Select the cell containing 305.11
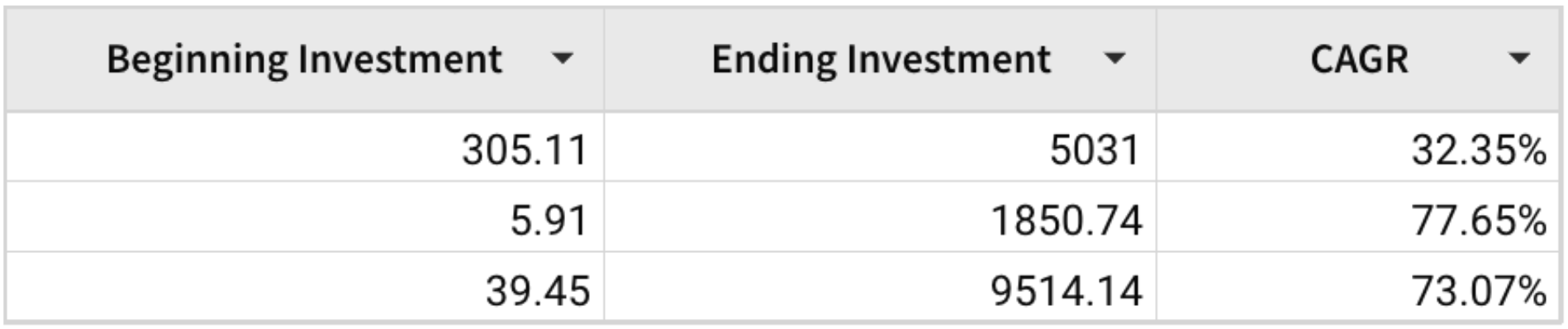Screen dimensions: 1568x329 click(x=305, y=147)
